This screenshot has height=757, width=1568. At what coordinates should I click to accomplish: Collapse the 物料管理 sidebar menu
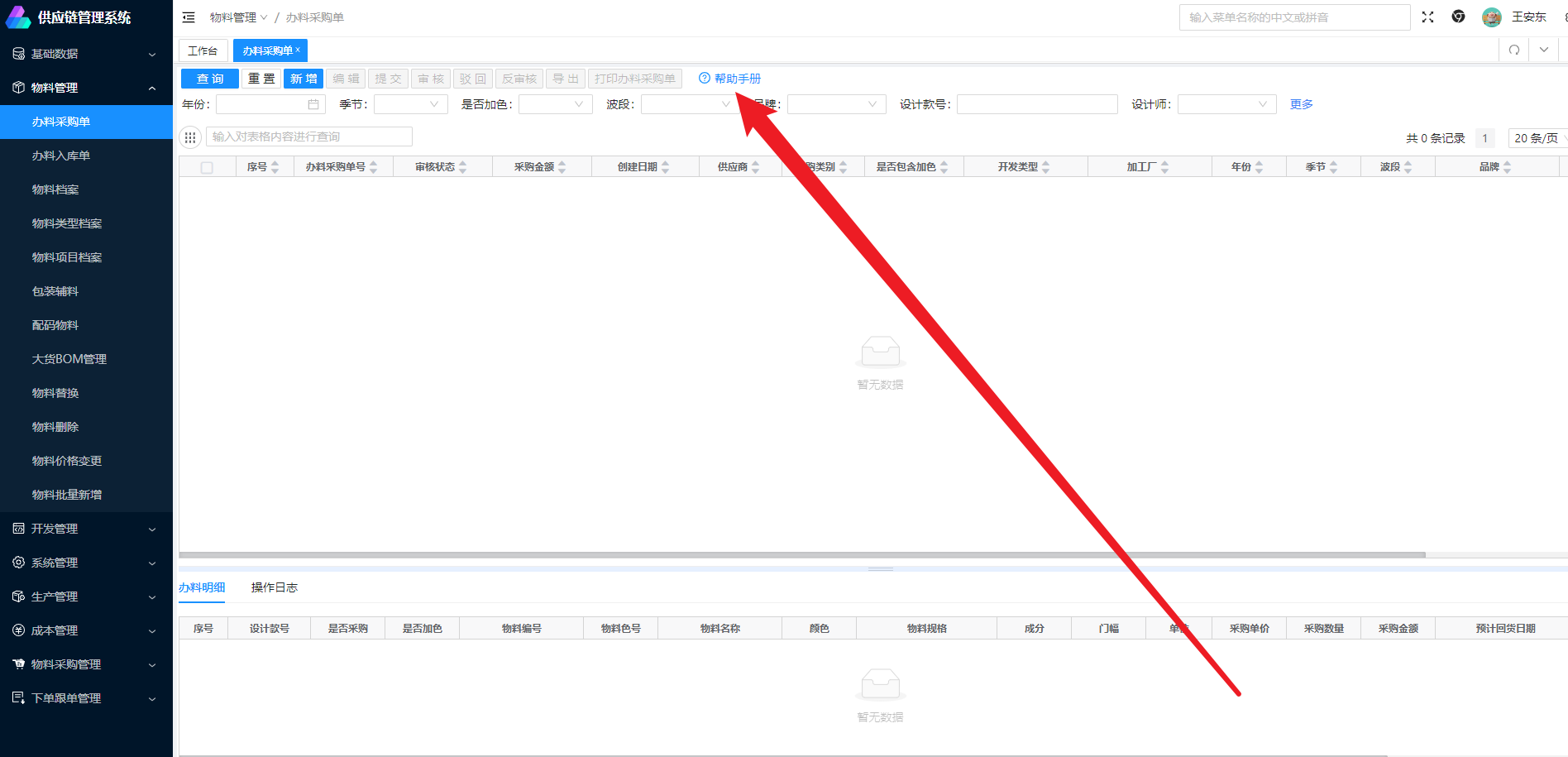point(86,88)
